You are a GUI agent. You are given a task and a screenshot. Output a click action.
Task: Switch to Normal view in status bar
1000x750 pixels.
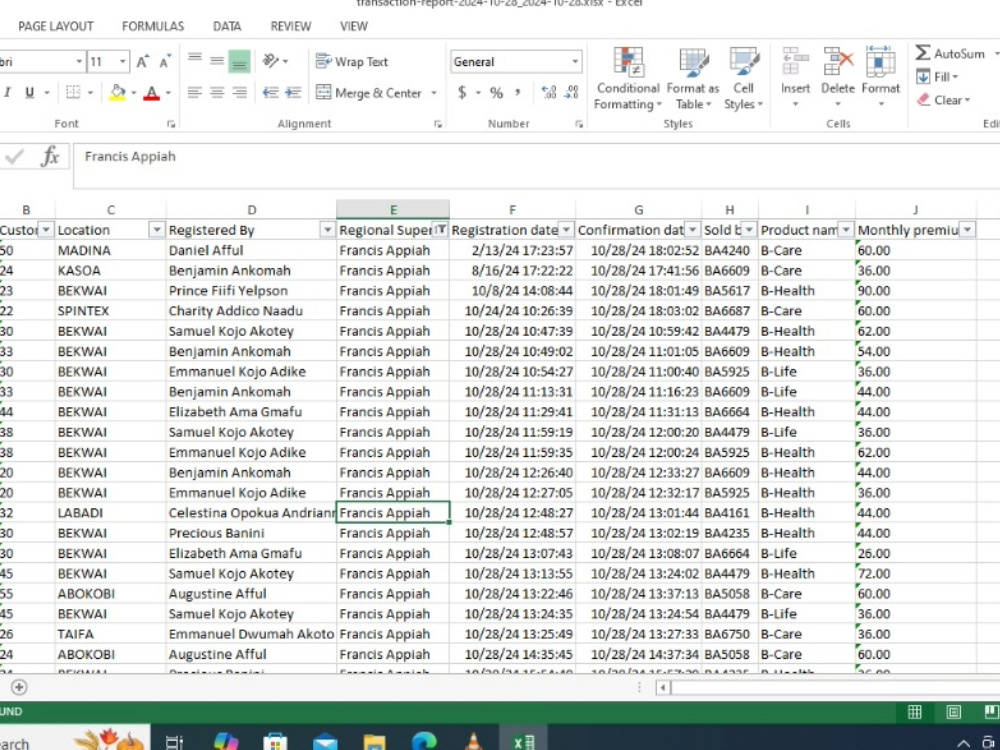[915, 712]
